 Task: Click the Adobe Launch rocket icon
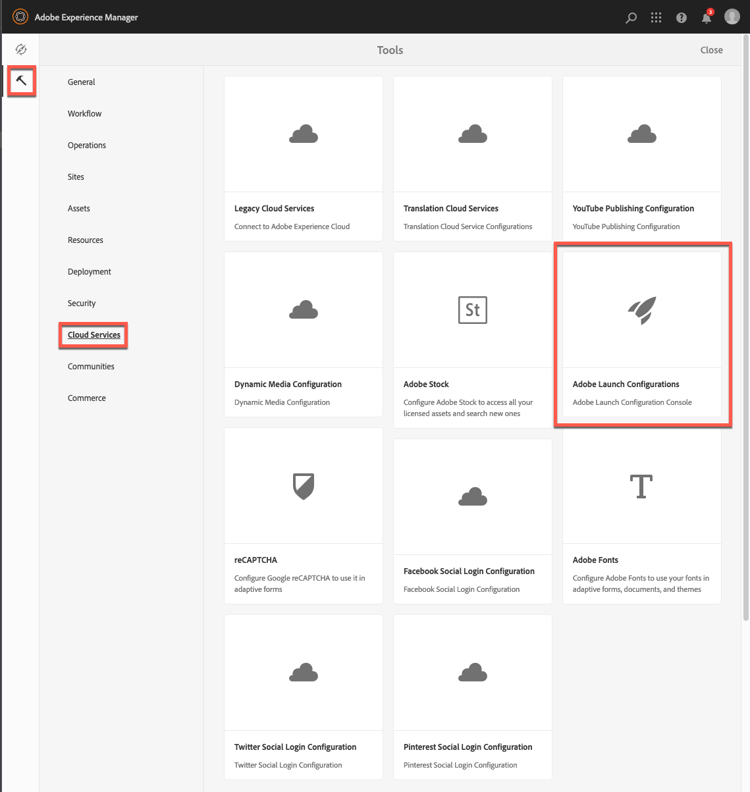coord(642,310)
